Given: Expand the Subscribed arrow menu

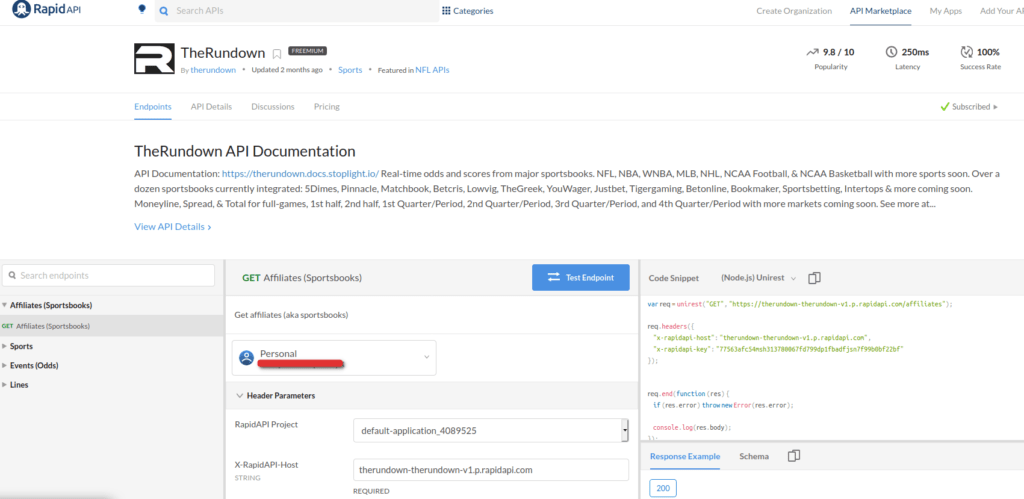Looking at the screenshot, I should coord(995,107).
